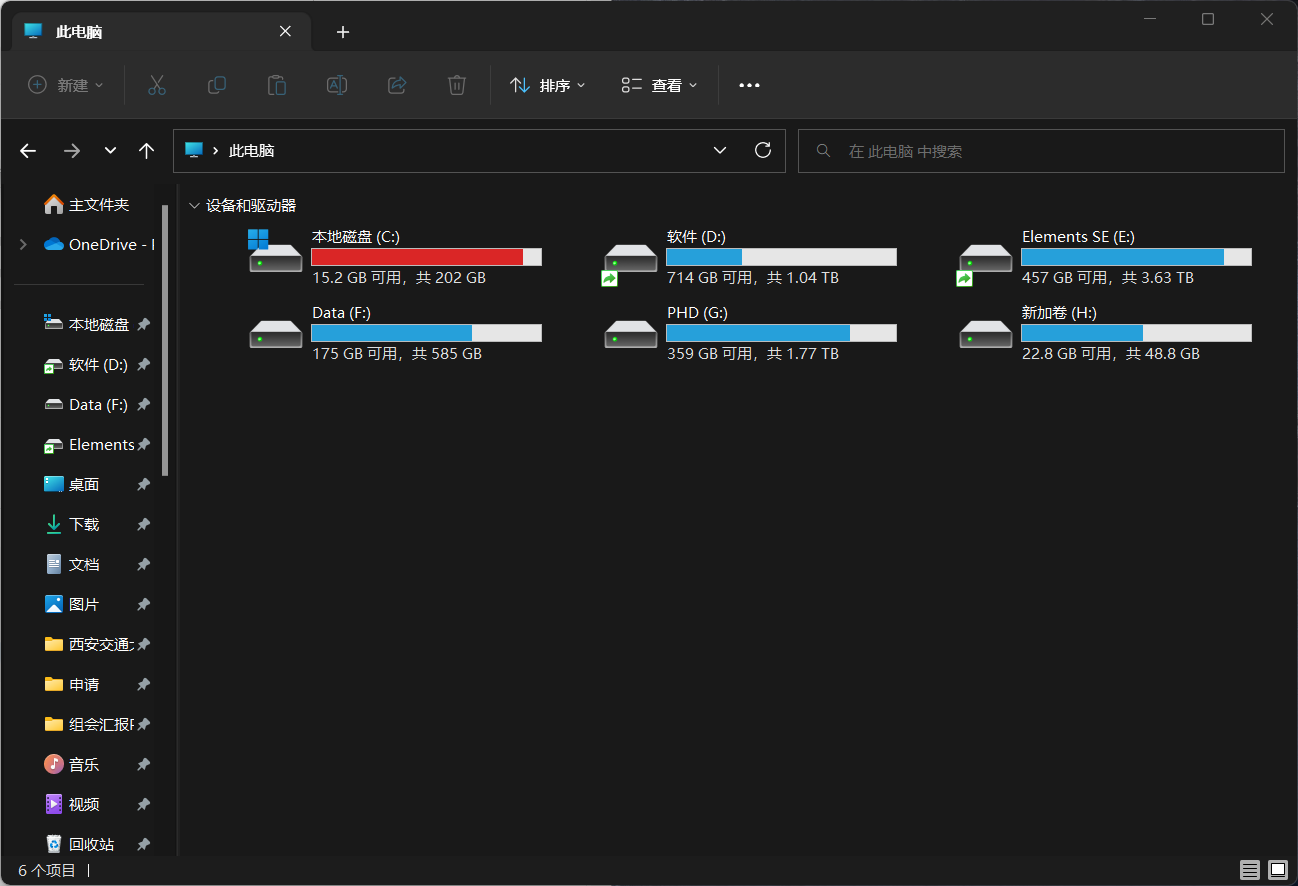Screen dimensions: 1298x886
Task: Click the 6 个项目 status text
Action: (47, 870)
